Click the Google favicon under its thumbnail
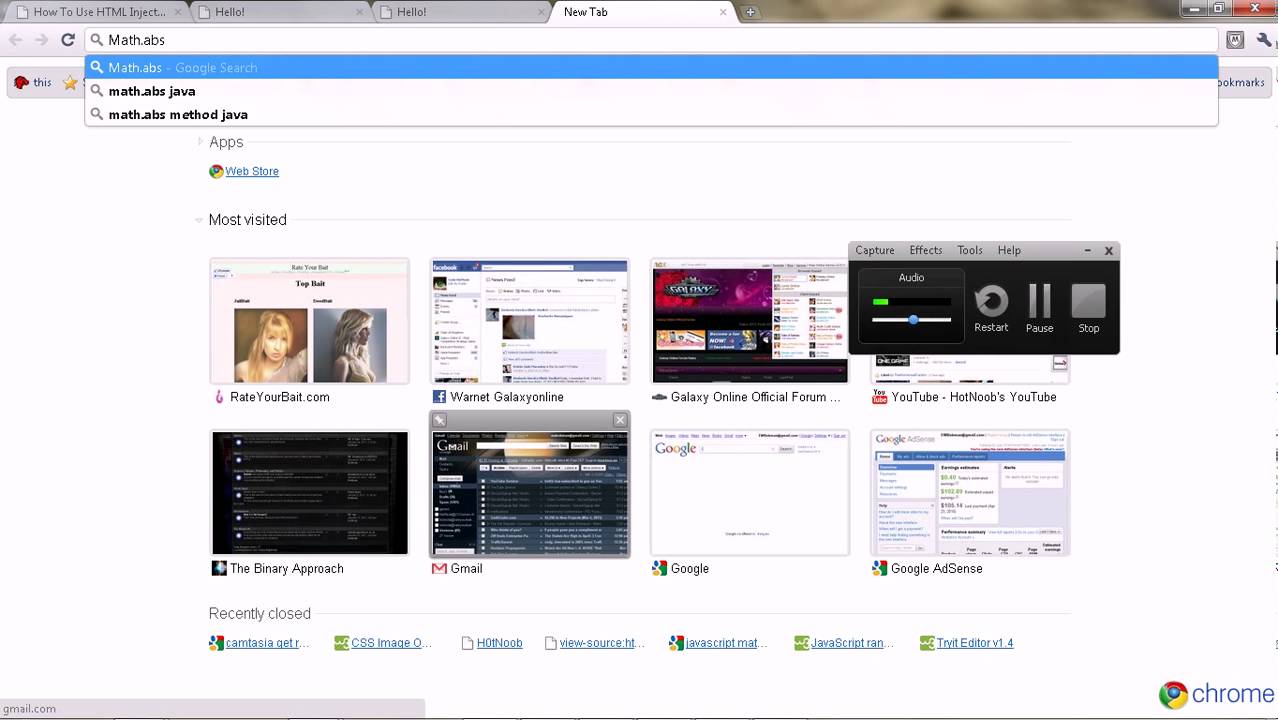Viewport: 1278px width, 720px height. pos(659,568)
